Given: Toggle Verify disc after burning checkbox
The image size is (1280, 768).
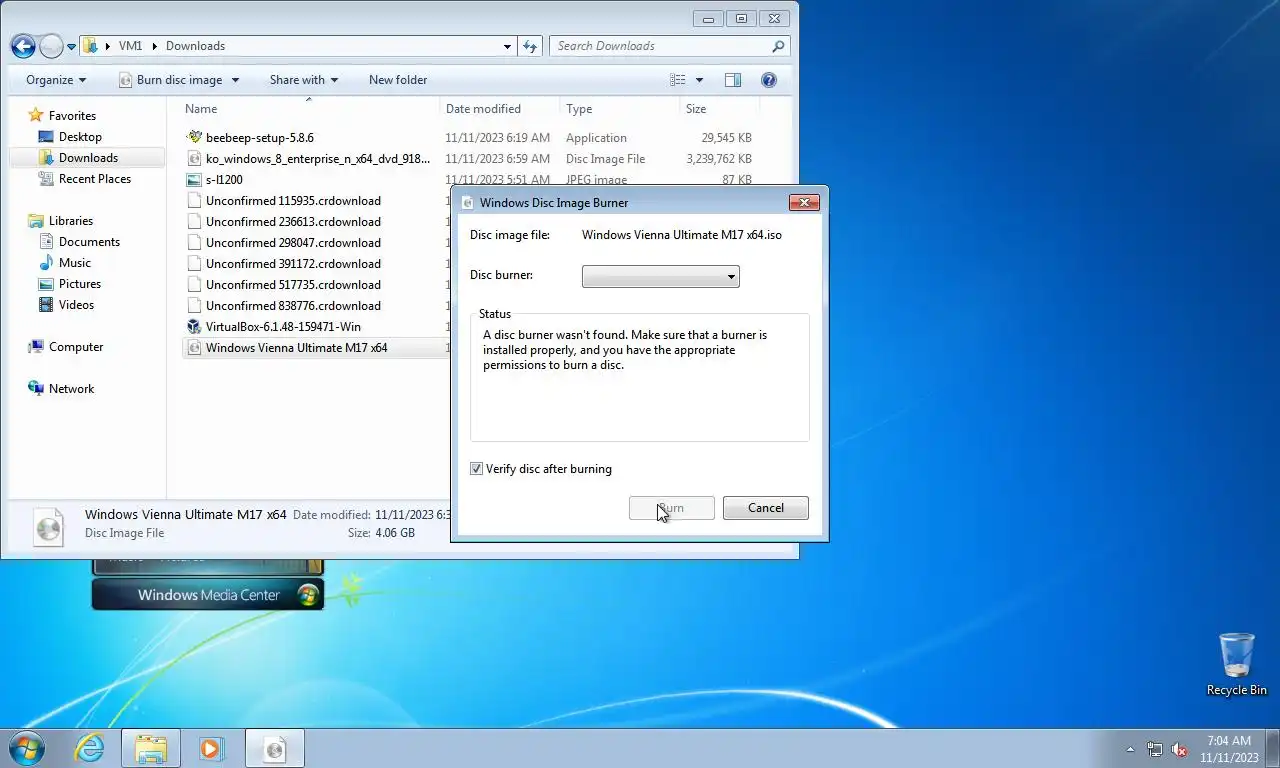Looking at the screenshot, I should [x=477, y=469].
